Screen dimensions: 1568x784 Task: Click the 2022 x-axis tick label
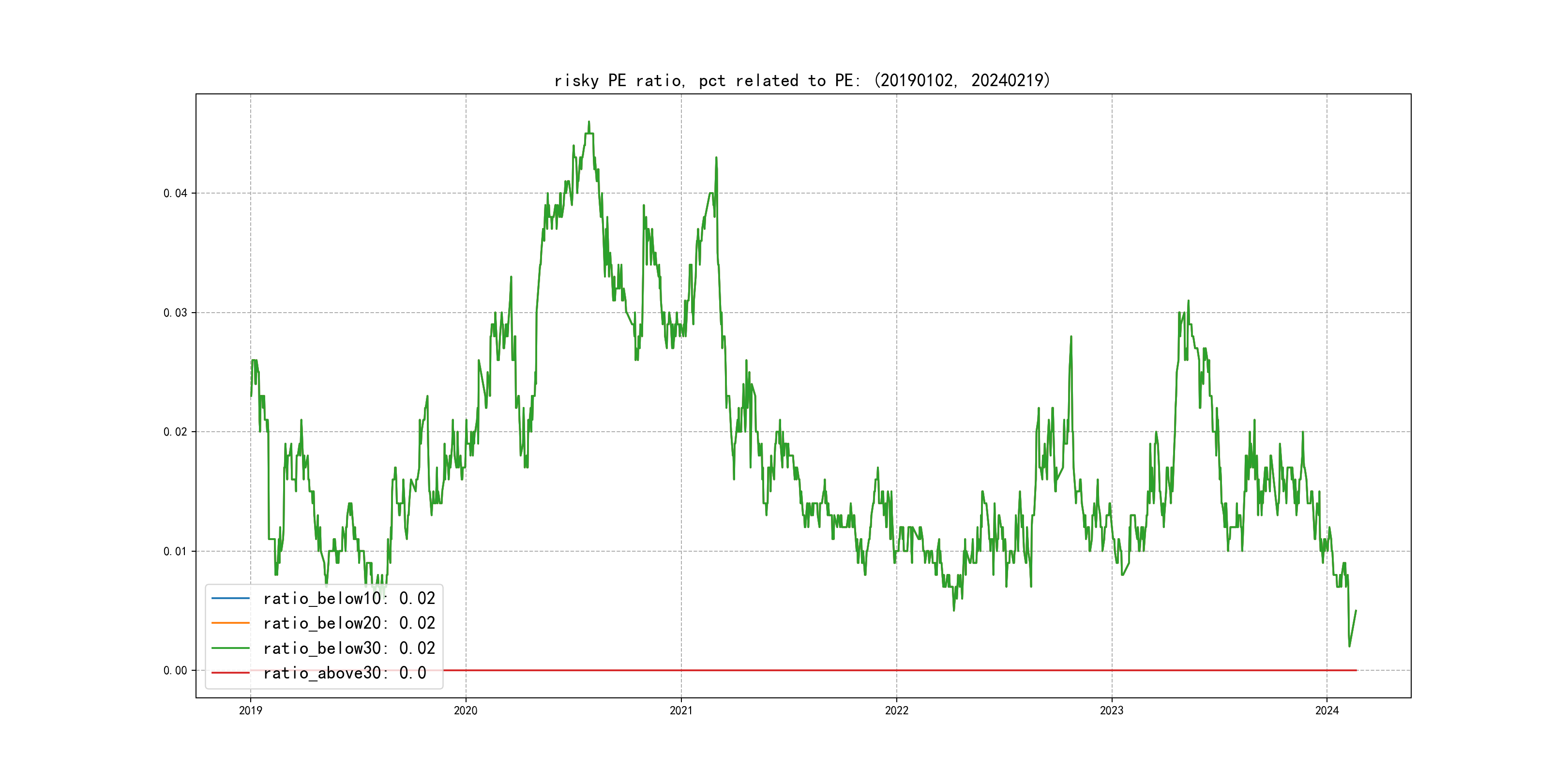(896, 710)
